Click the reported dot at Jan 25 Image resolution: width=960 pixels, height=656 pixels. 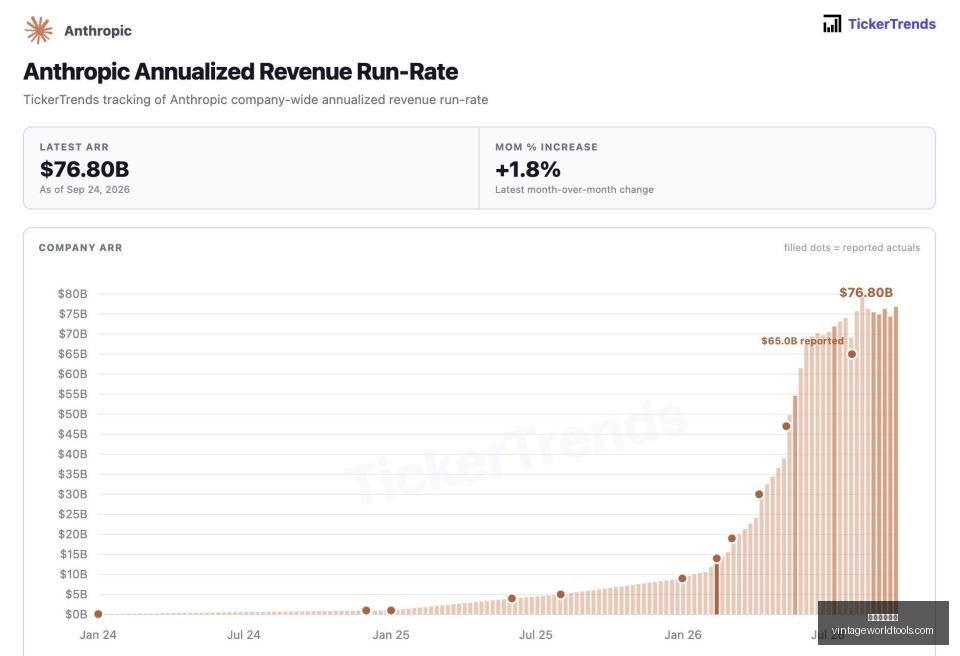pos(391,610)
